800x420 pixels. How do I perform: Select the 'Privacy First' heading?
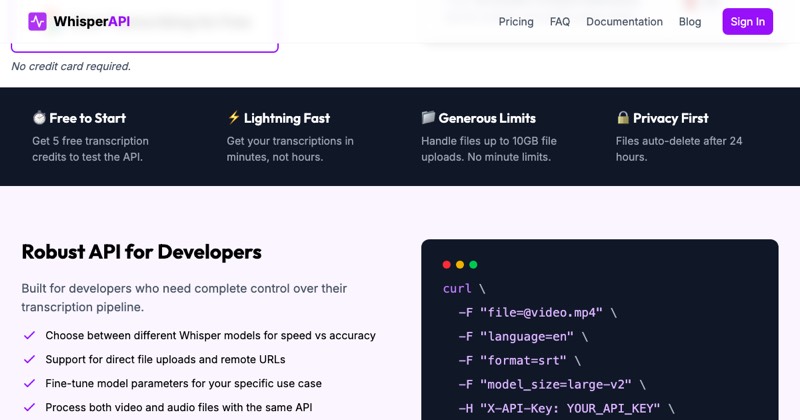[x=670, y=118]
